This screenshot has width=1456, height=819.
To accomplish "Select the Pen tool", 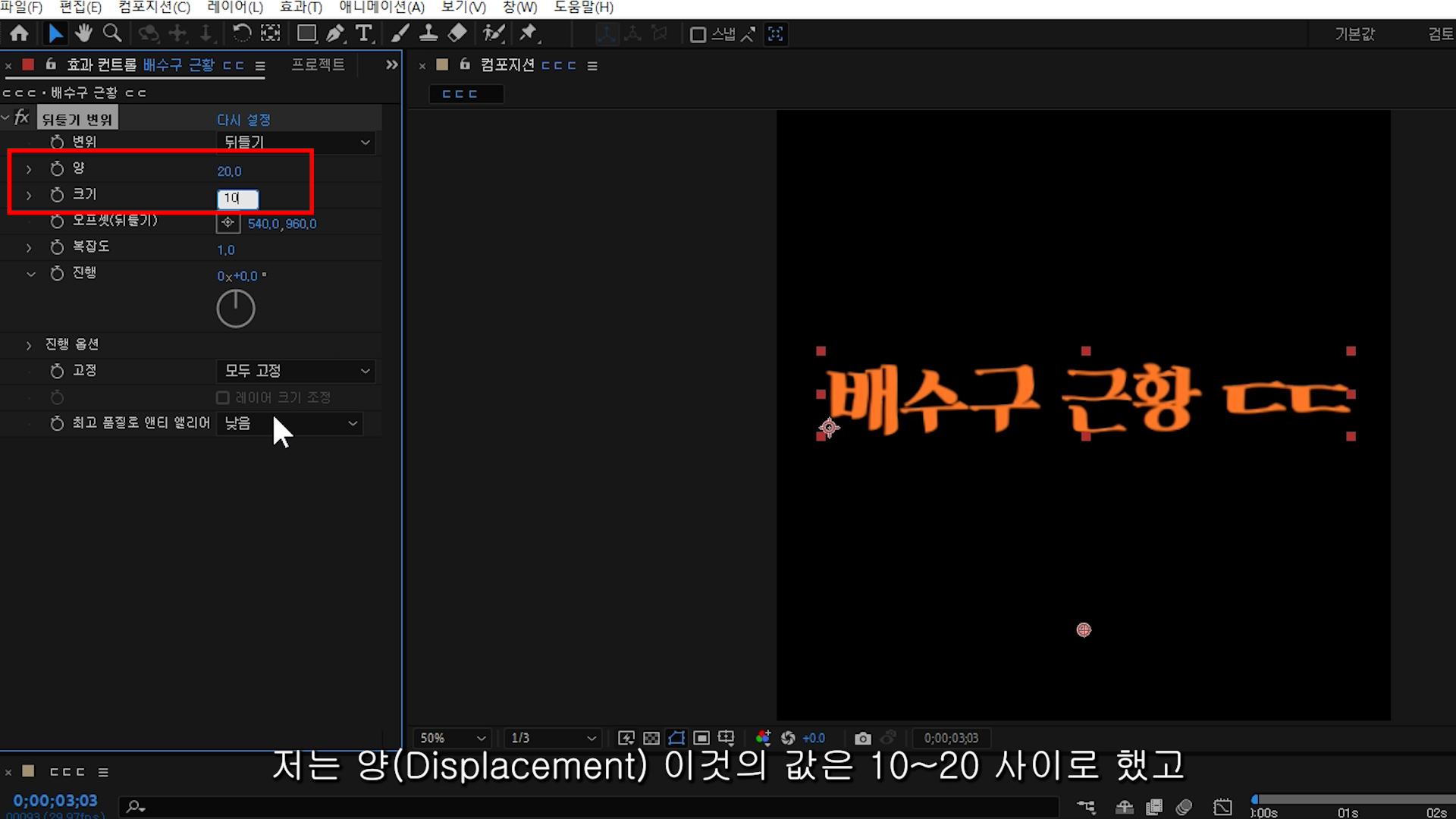I will pos(334,33).
